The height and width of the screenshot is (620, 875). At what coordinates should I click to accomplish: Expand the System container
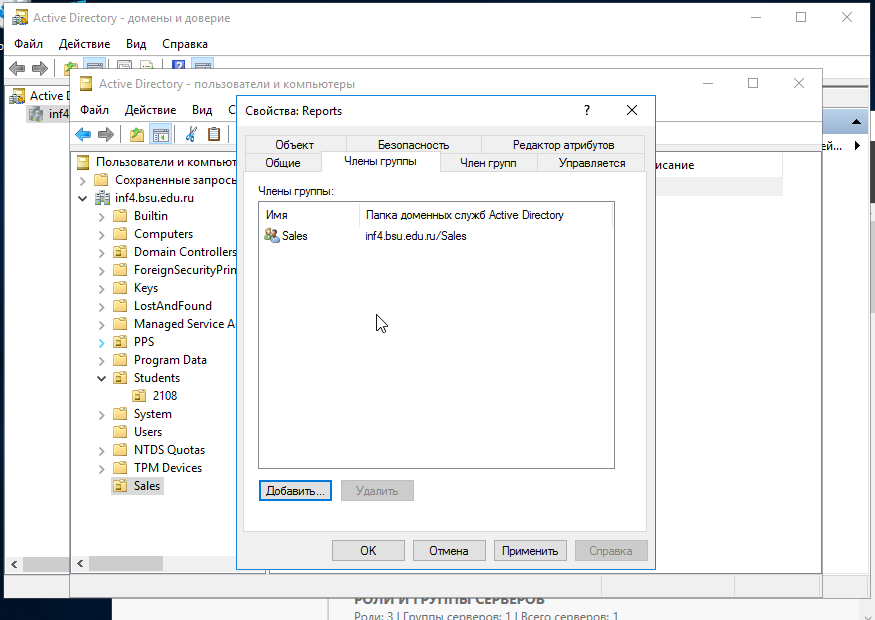click(x=101, y=415)
